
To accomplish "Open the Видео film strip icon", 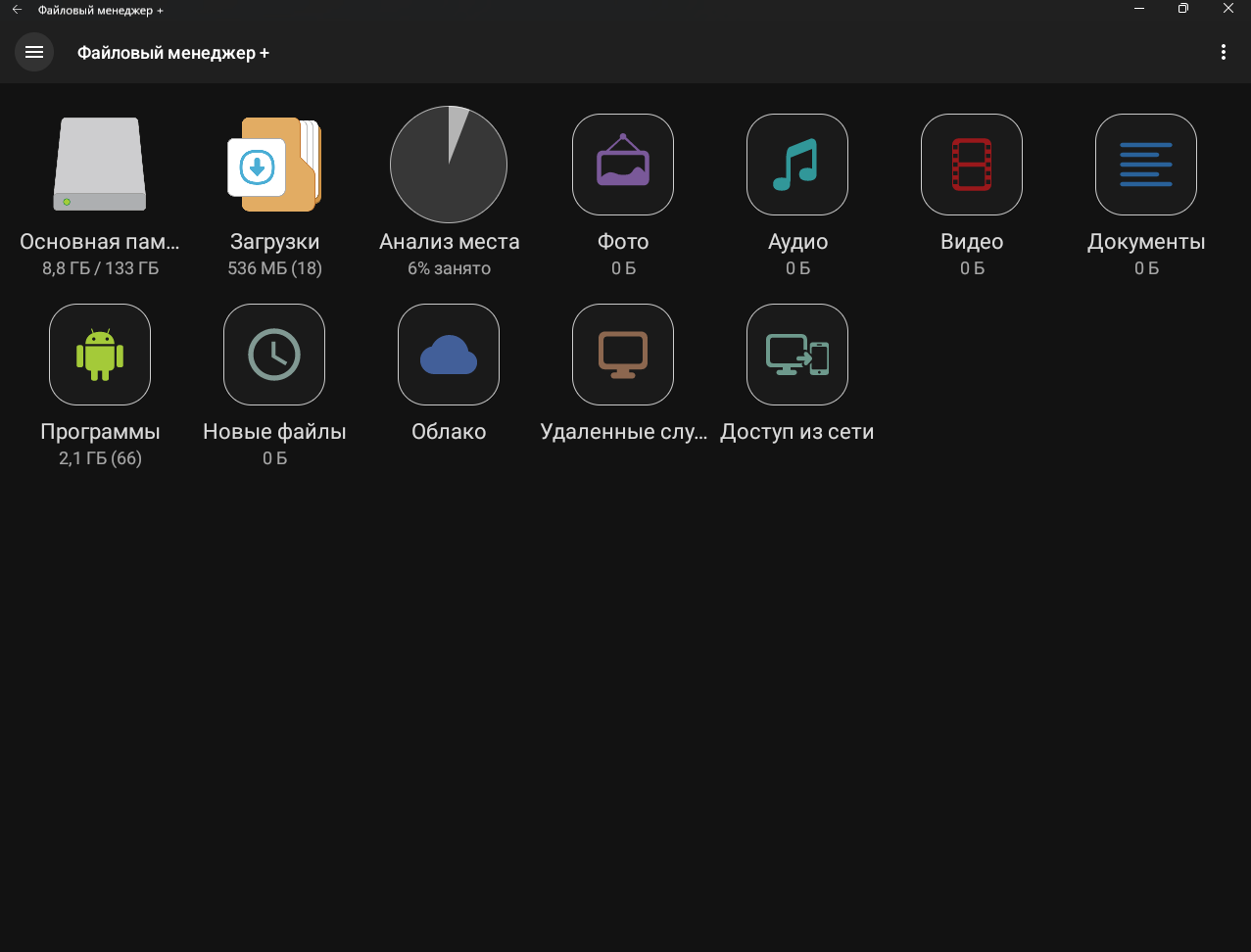I will point(972,165).
